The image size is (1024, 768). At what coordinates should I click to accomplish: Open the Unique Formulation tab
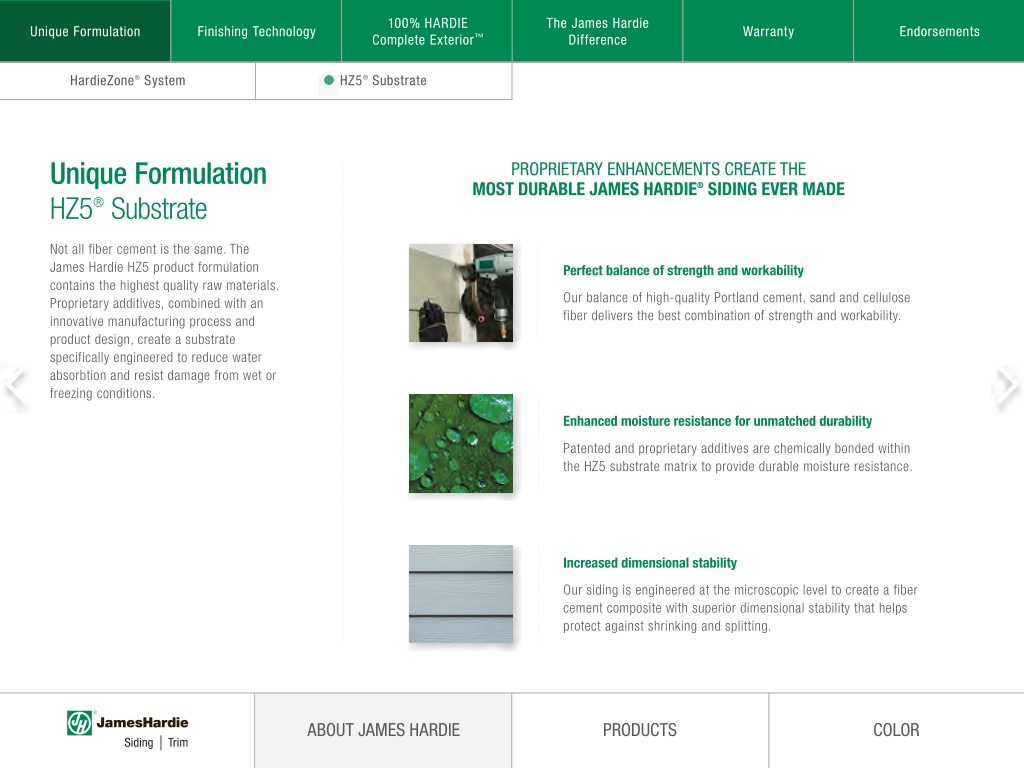click(x=85, y=31)
